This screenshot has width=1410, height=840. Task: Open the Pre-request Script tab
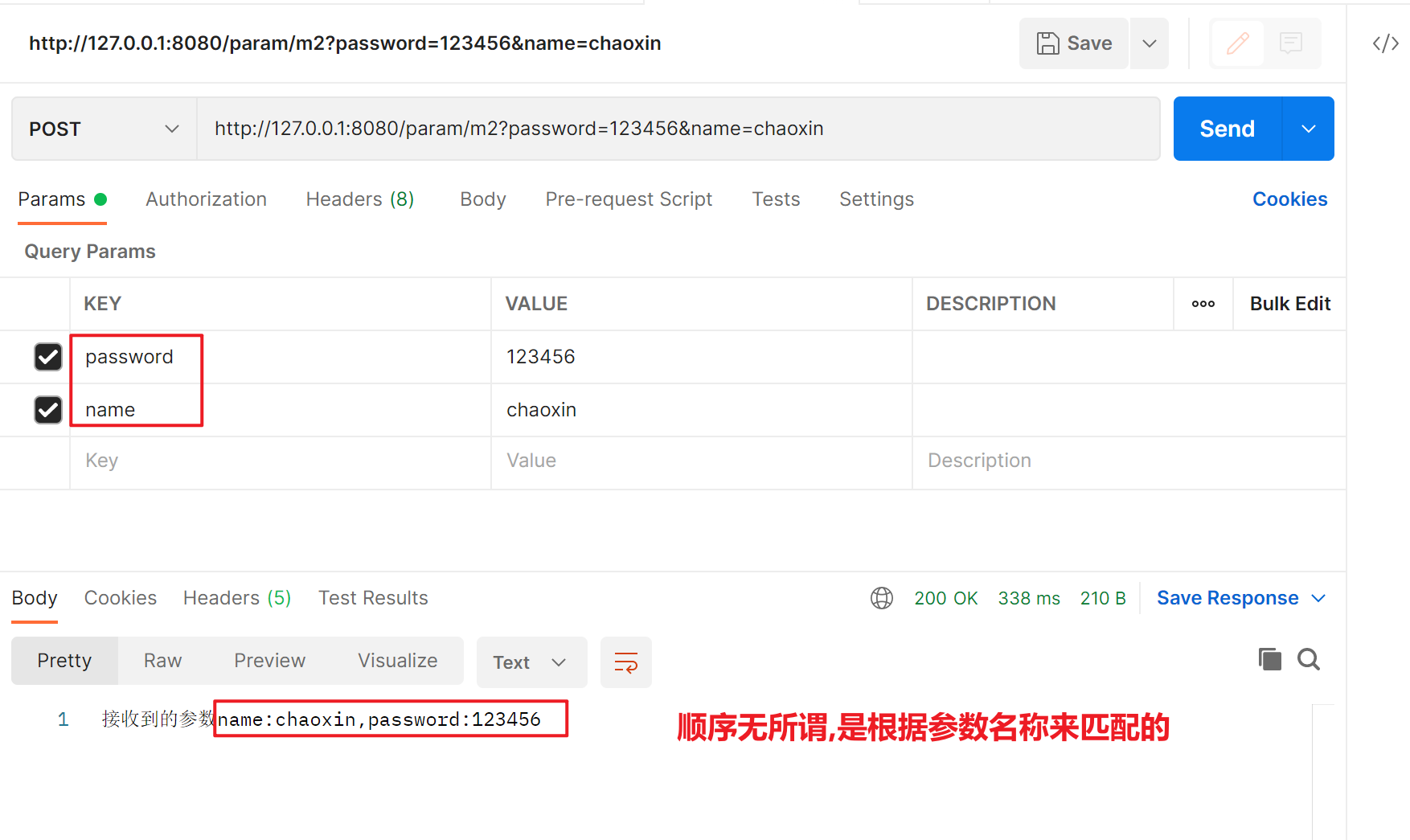[629, 199]
